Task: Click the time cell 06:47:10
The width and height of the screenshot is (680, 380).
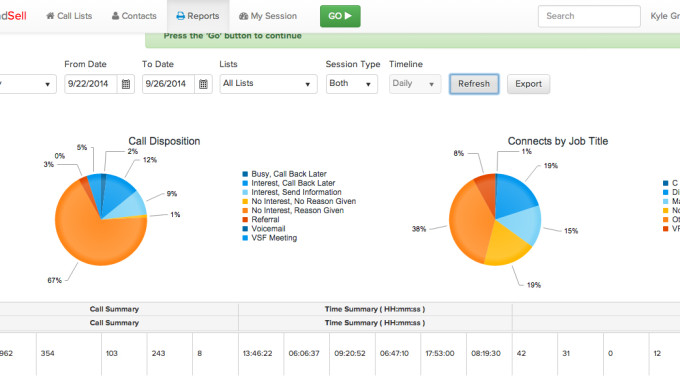Action: coord(398,354)
